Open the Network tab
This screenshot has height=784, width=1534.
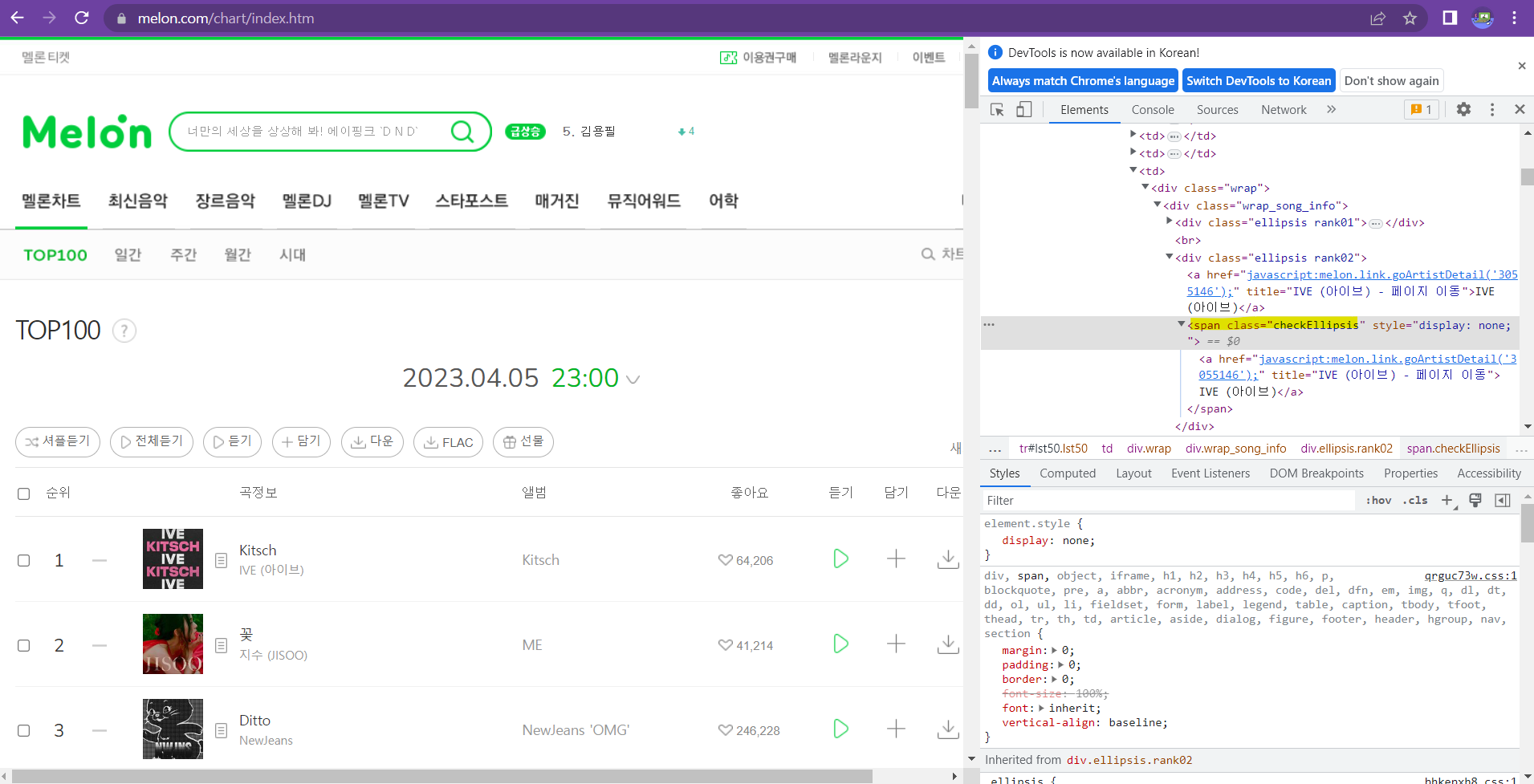click(1284, 110)
